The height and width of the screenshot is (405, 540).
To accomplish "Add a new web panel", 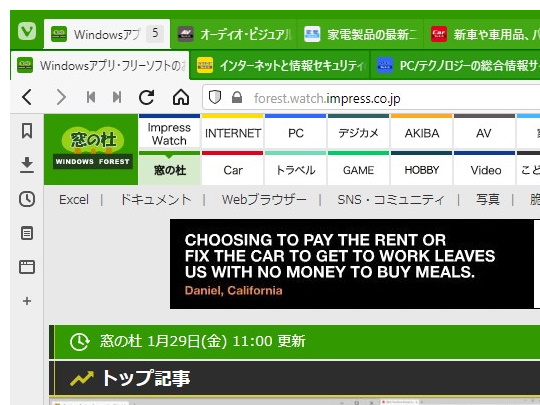I will pos(27,301).
